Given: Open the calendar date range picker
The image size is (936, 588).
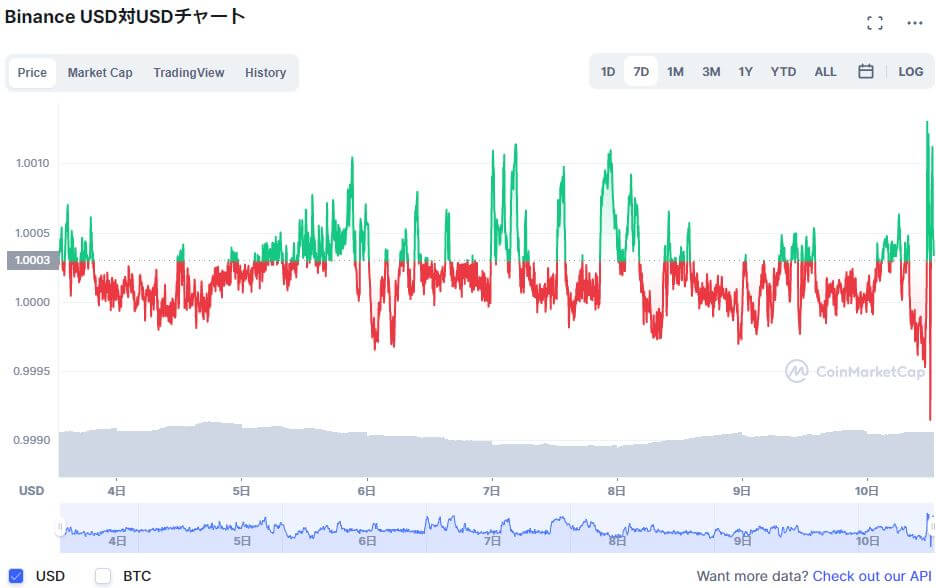Looking at the screenshot, I should click(866, 72).
